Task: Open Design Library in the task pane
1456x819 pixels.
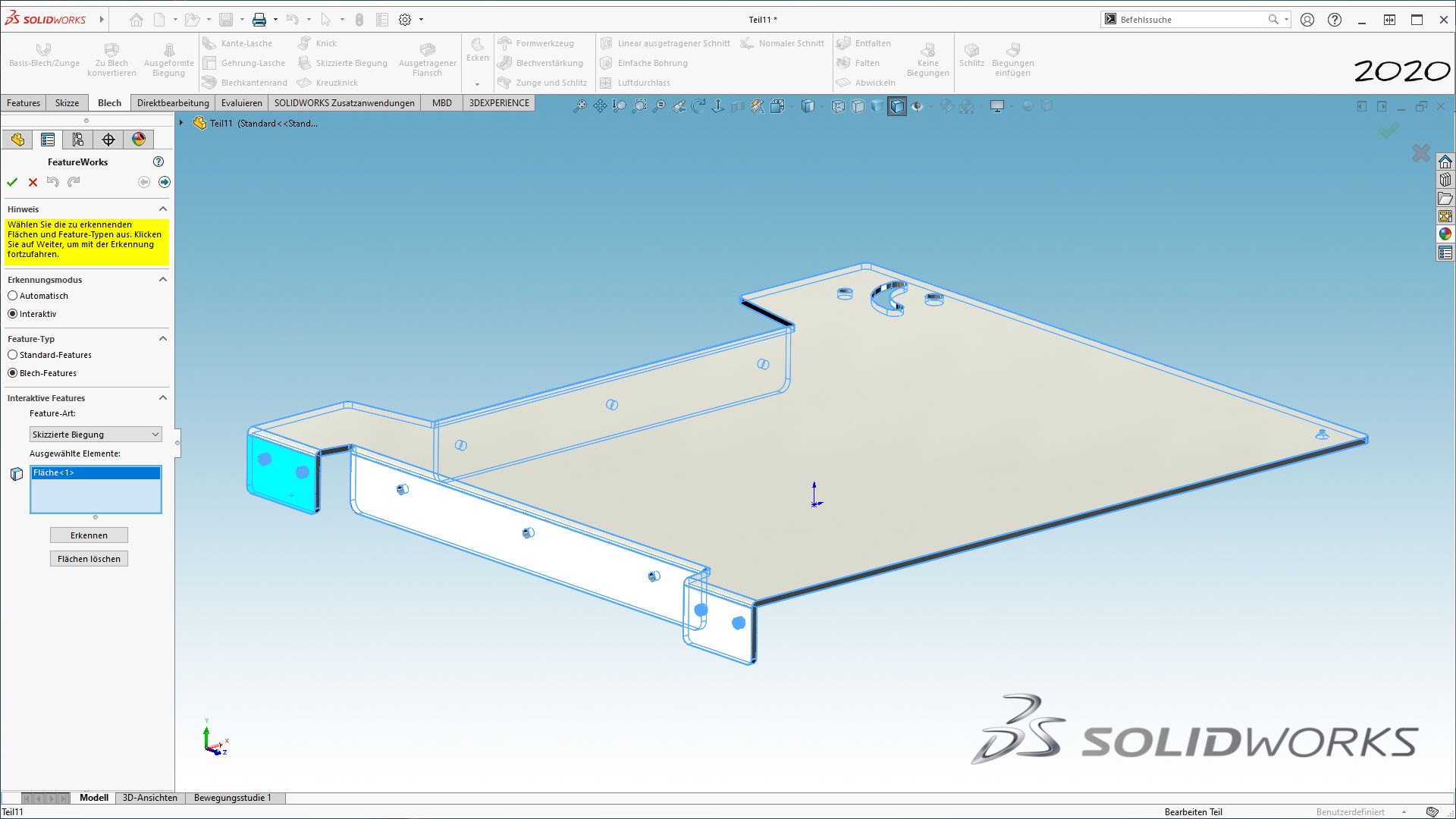Action: coord(1445,180)
